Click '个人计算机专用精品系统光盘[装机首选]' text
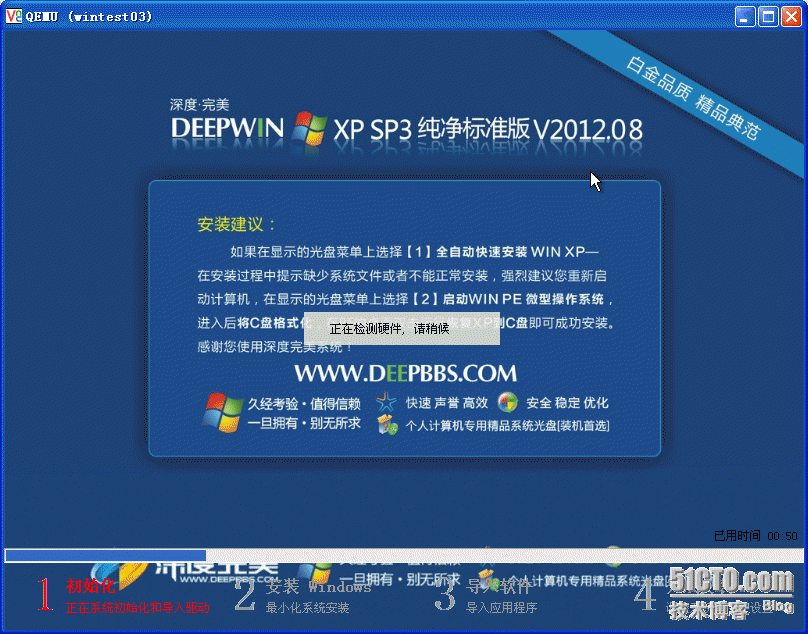This screenshot has width=808, height=634. pos(508,426)
